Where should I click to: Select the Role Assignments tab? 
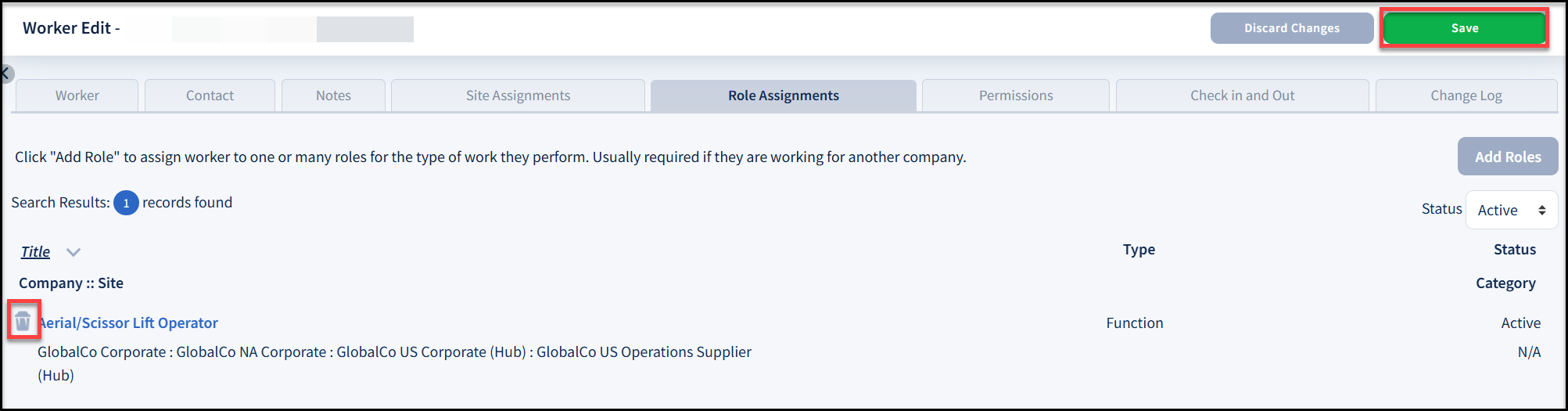click(x=783, y=96)
